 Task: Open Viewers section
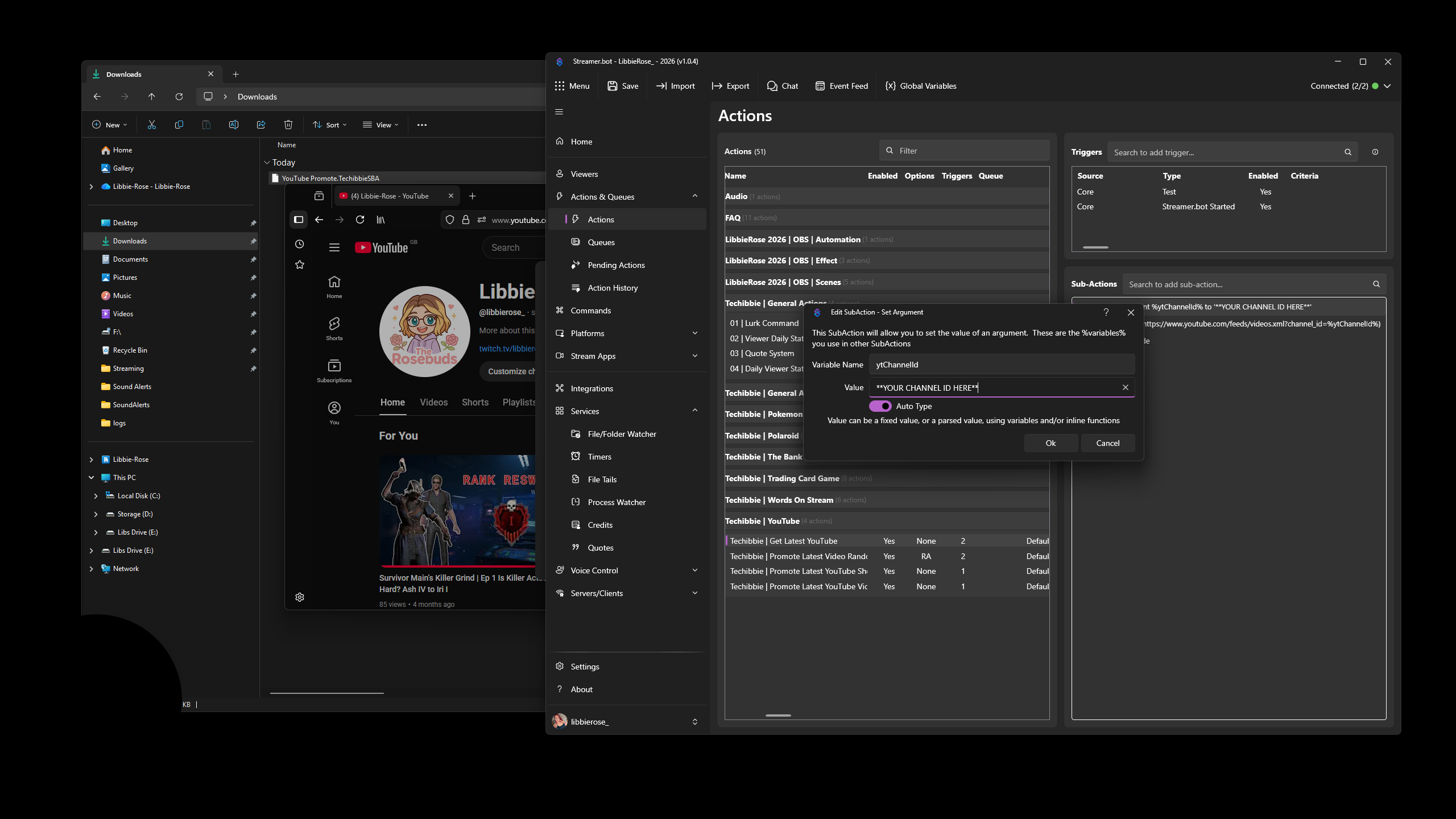627,174
